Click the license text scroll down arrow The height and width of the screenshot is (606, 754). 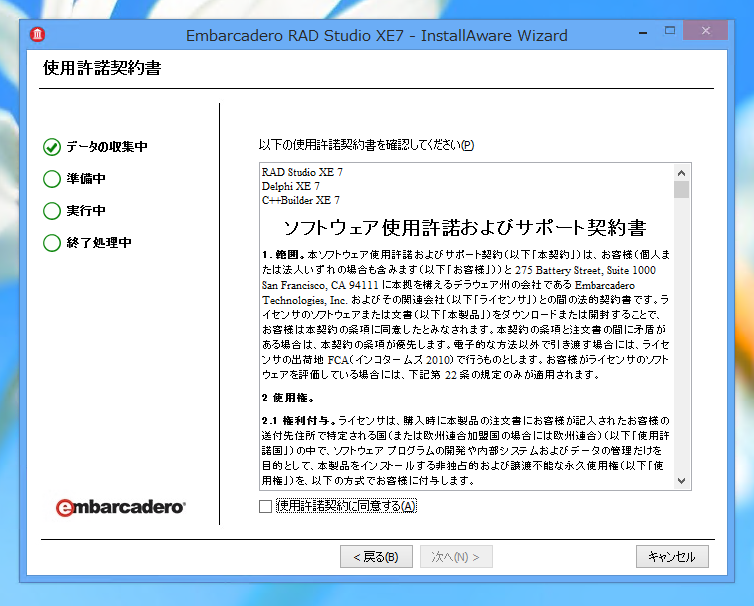click(x=681, y=481)
